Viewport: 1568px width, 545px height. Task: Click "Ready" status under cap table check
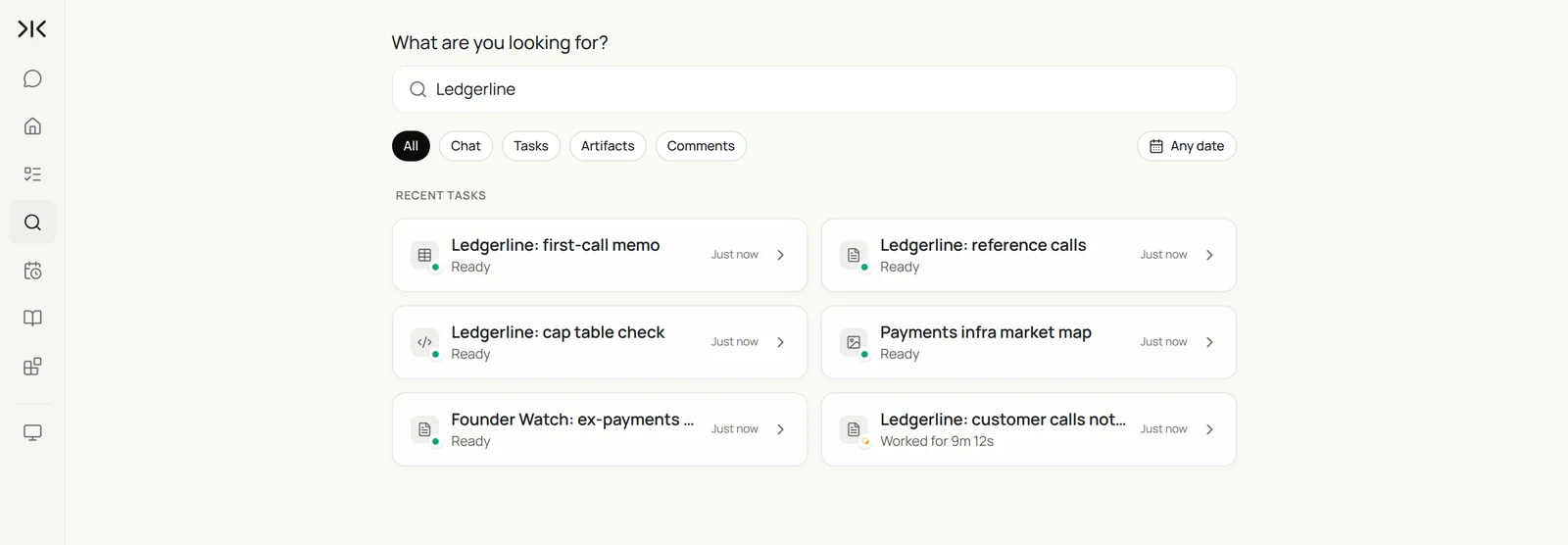coord(470,354)
